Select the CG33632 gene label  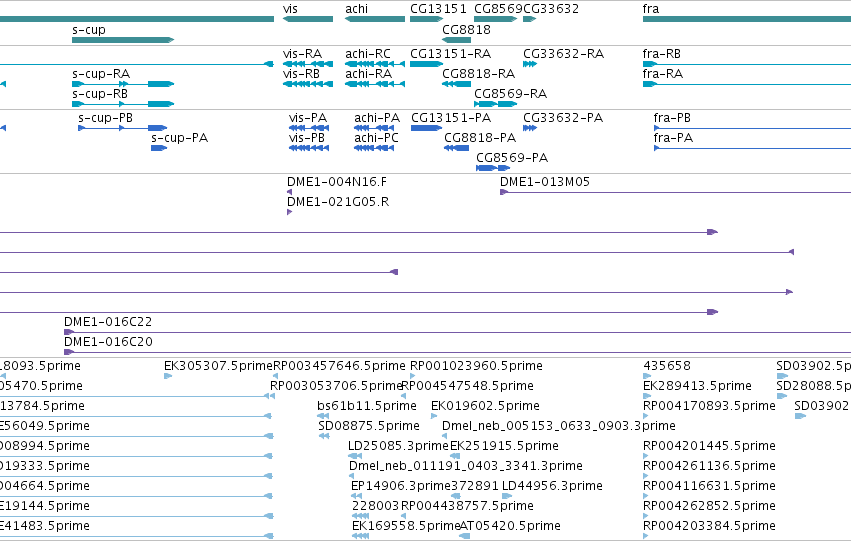[551, 9]
